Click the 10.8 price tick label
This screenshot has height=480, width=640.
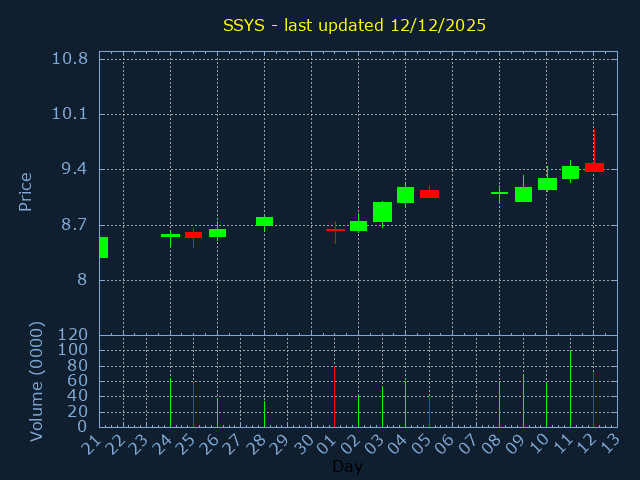(69, 58)
